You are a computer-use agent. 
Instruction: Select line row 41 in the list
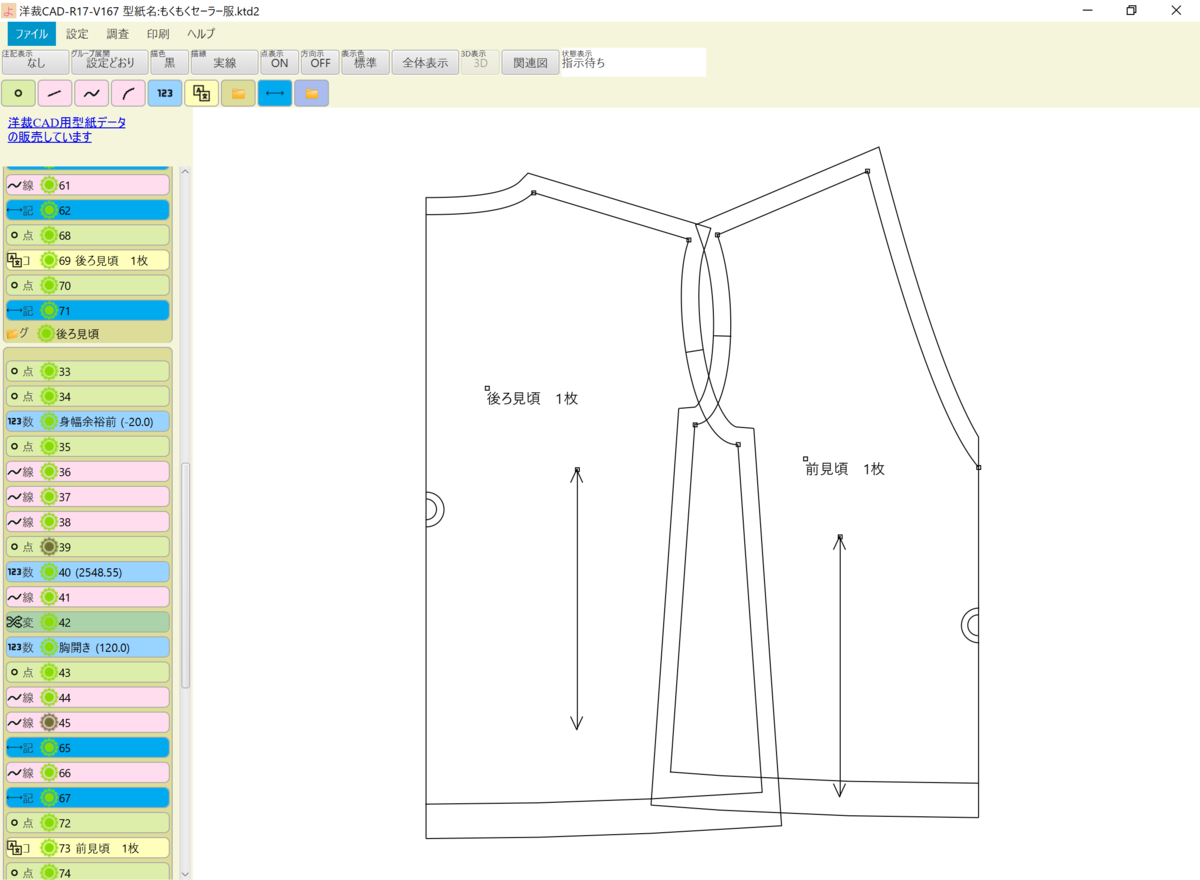tap(88, 597)
